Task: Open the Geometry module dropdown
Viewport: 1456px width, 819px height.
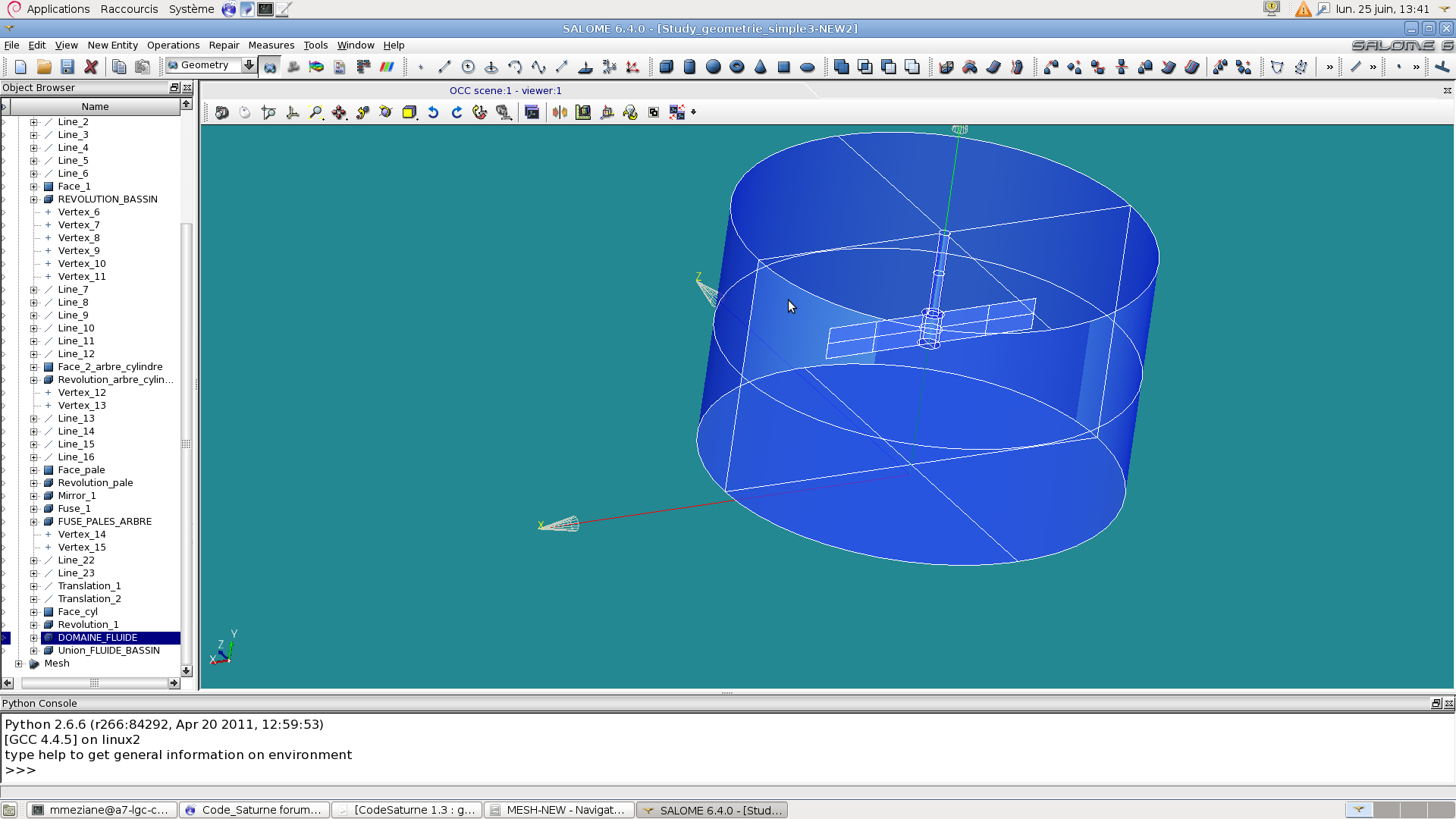Action: [248, 65]
